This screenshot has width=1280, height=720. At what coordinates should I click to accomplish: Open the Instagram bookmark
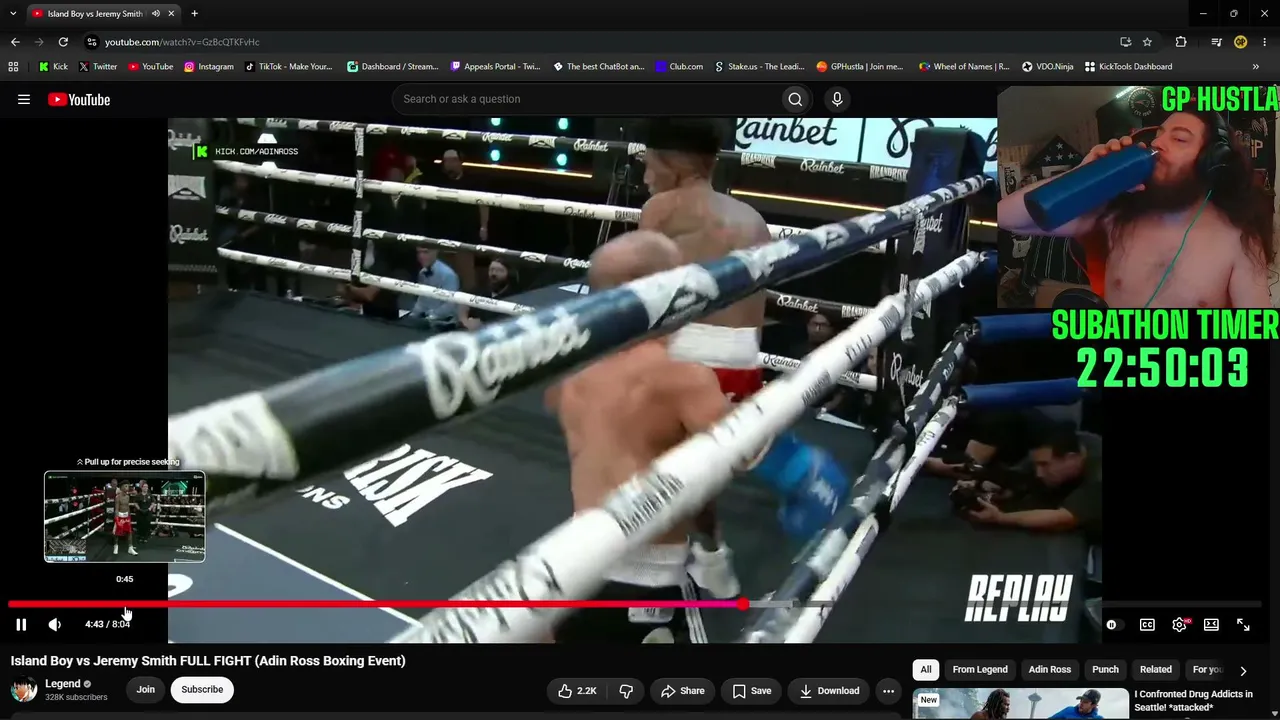pyautogui.click(x=209, y=67)
